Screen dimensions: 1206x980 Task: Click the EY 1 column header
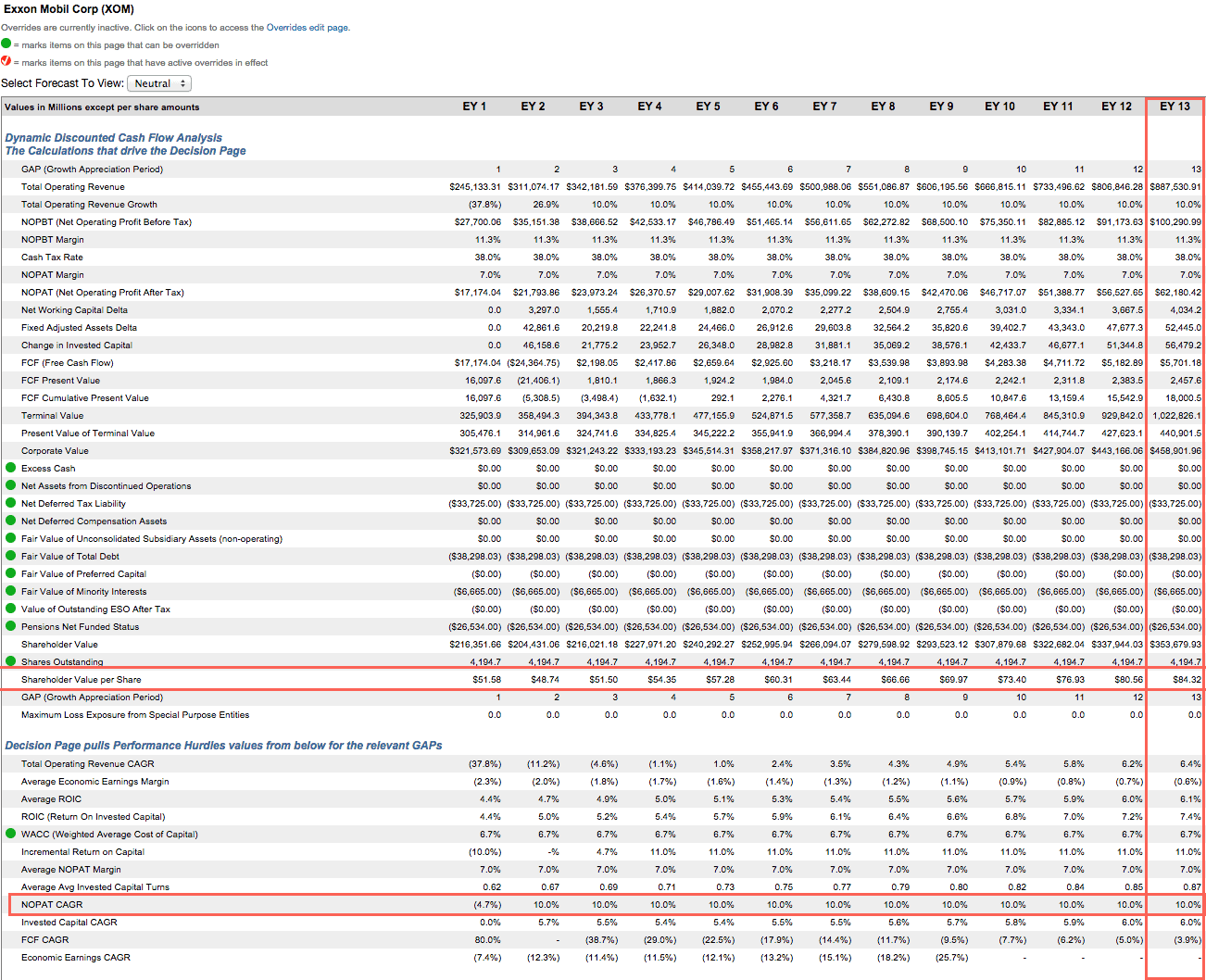(474, 107)
